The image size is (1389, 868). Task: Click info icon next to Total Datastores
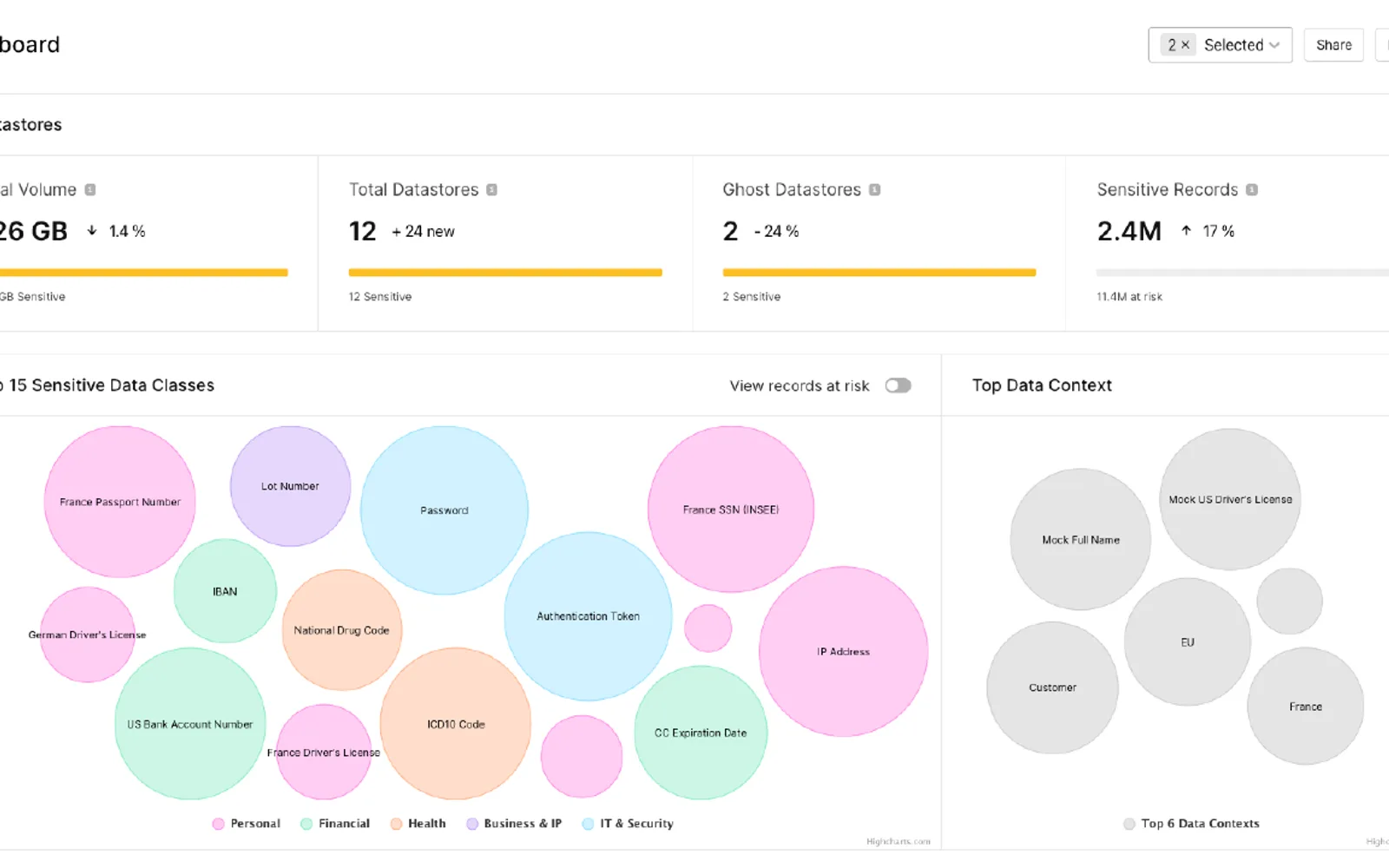point(491,189)
